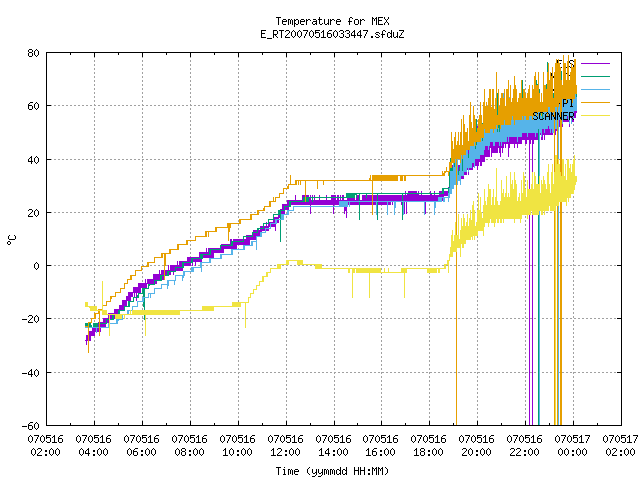Click the y-axis label -20
The image size is (640, 480).
pos(31,319)
